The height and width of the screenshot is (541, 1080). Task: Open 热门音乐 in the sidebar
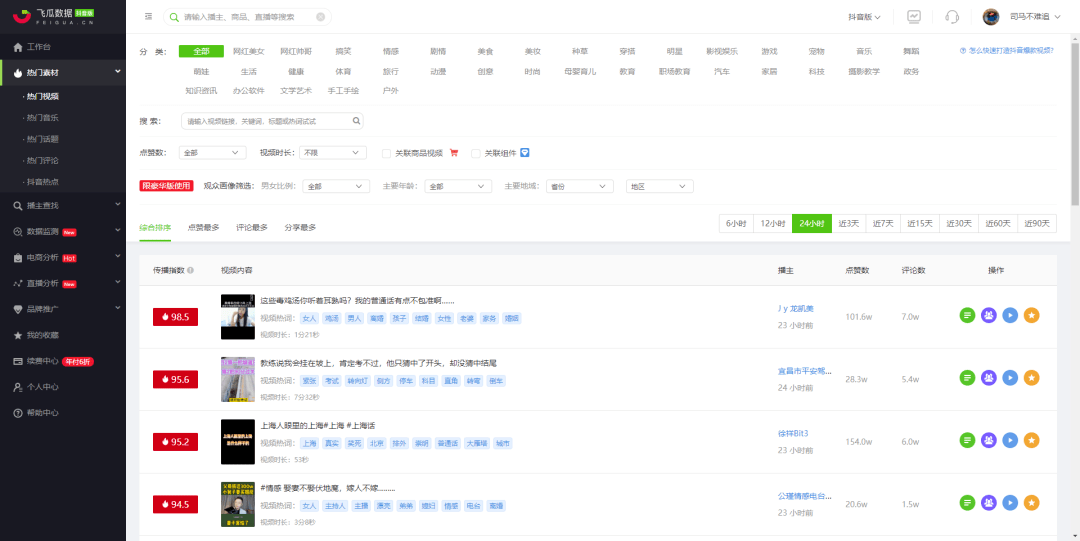pyautogui.click(x=43, y=118)
